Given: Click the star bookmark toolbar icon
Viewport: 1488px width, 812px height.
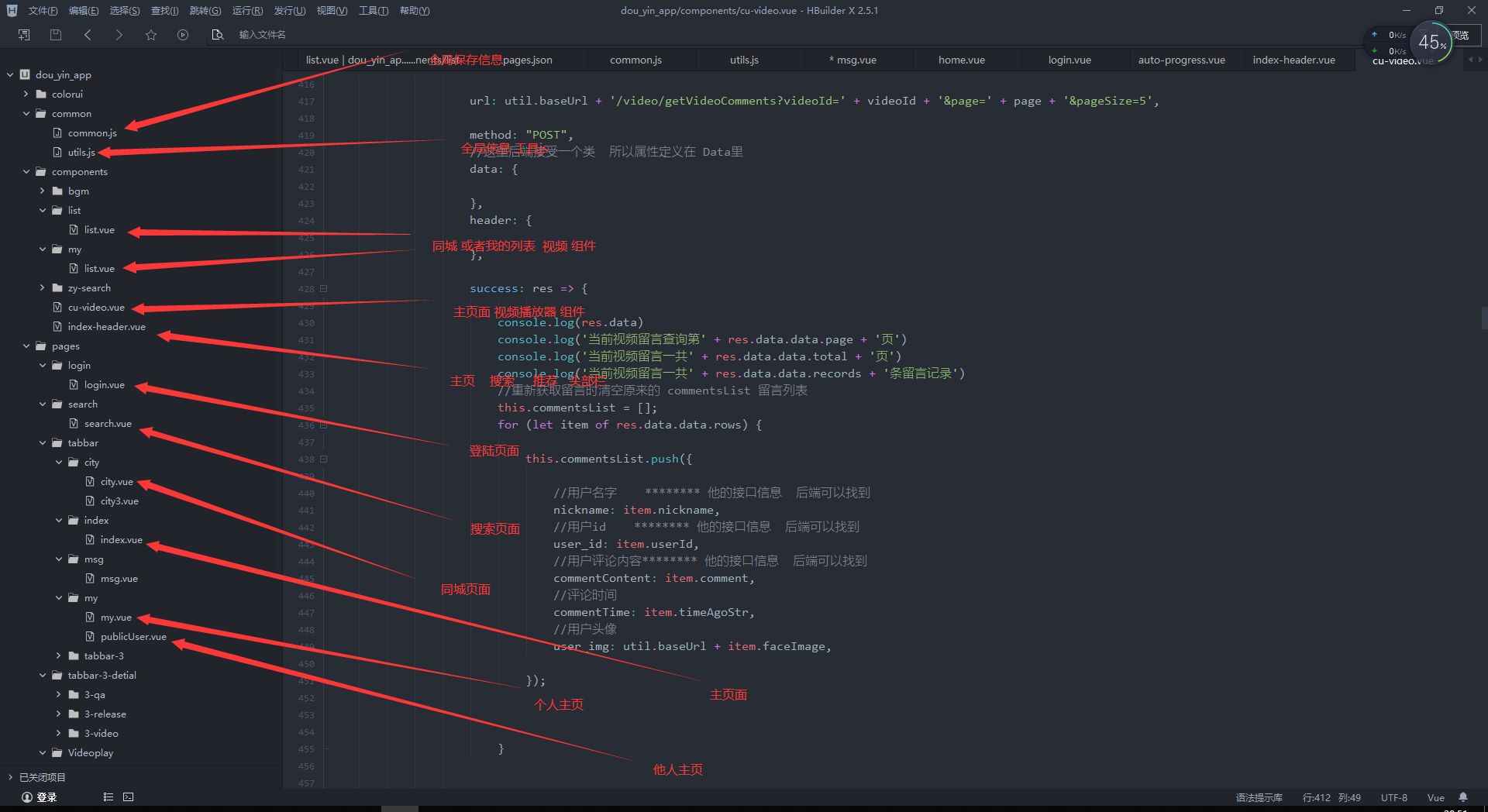Looking at the screenshot, I should 151,35.
